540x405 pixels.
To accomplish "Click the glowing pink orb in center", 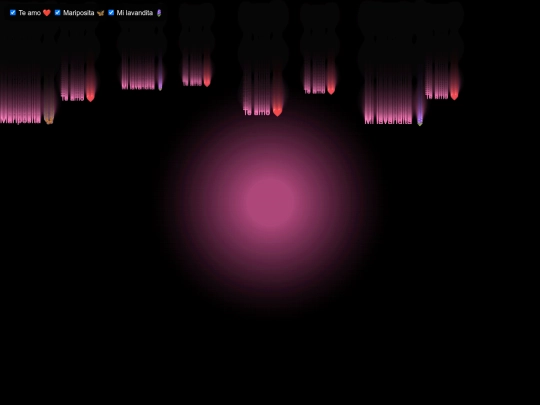I will coord(270,202).
